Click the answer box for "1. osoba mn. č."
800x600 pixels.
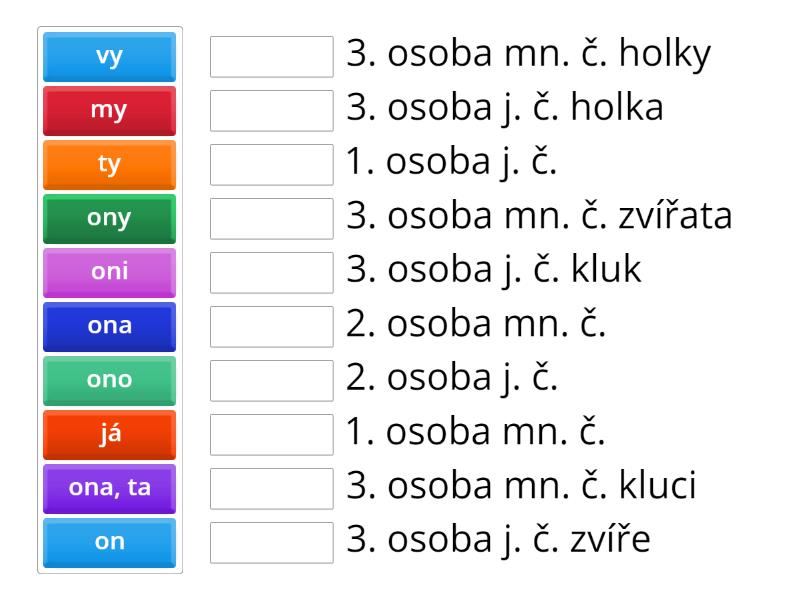point(271,434)
